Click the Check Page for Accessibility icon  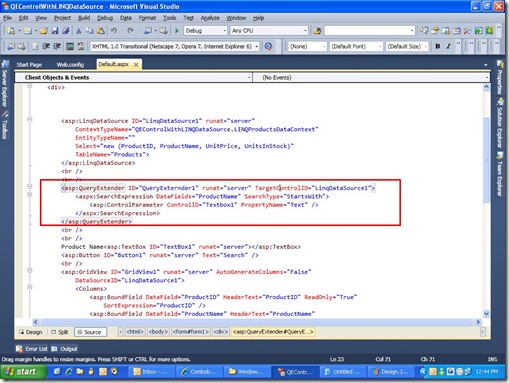269,46
